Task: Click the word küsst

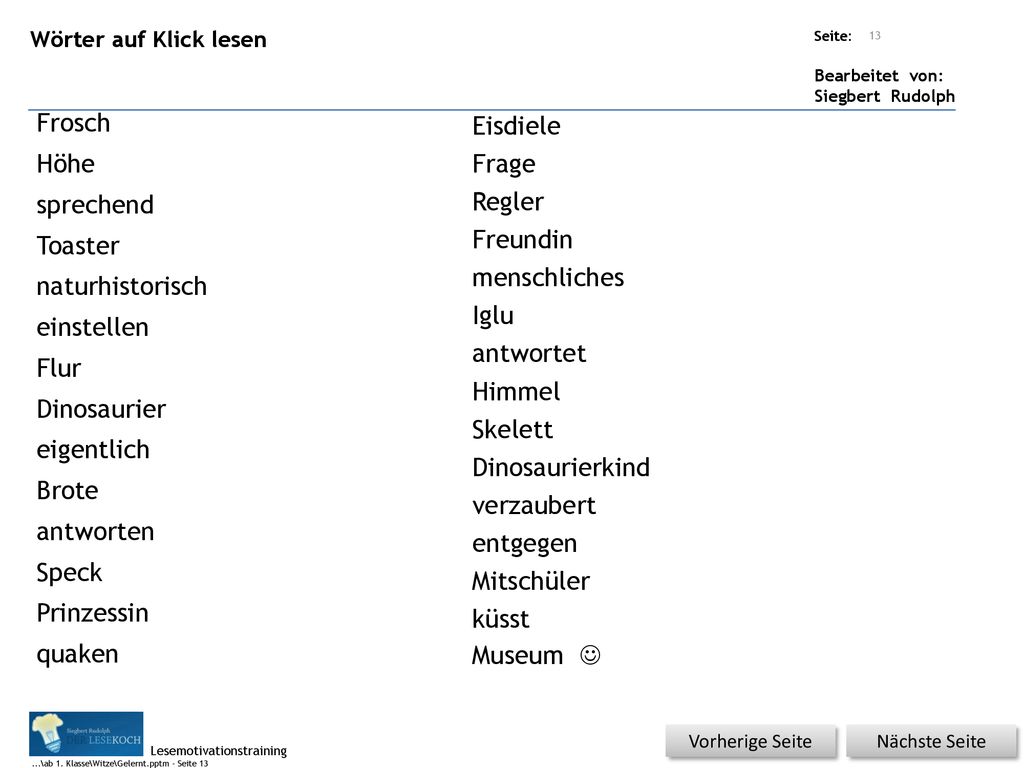Action: coord(501,619)
